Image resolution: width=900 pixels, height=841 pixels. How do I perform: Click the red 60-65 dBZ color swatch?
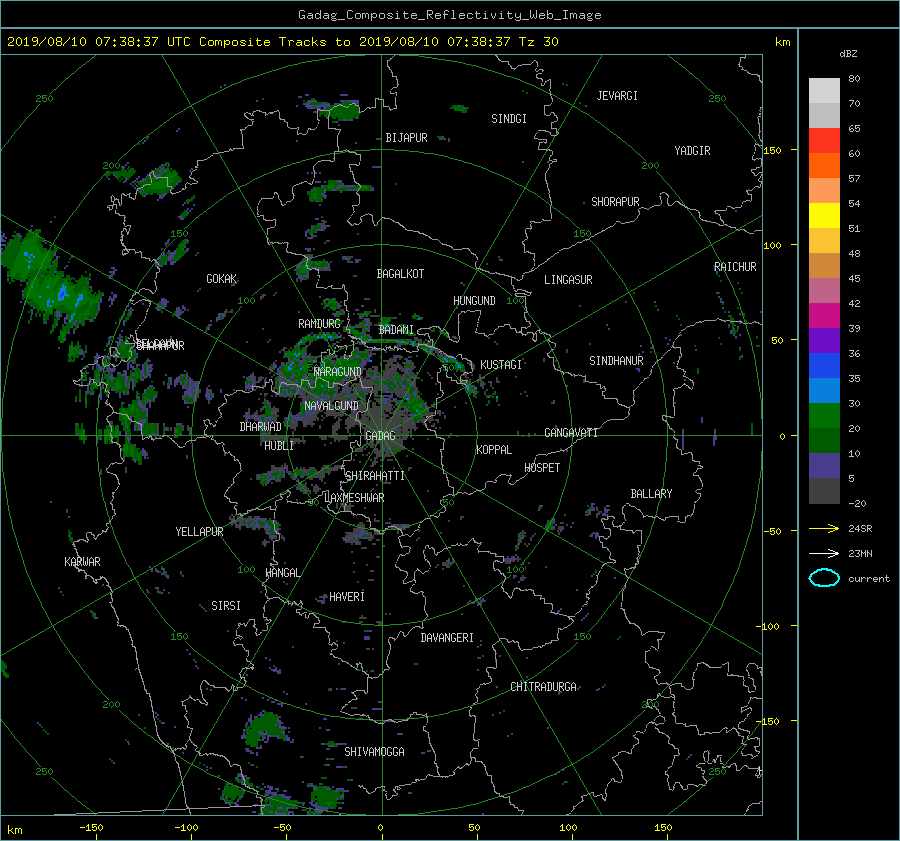pyautogui.click(x=824, y=140)
